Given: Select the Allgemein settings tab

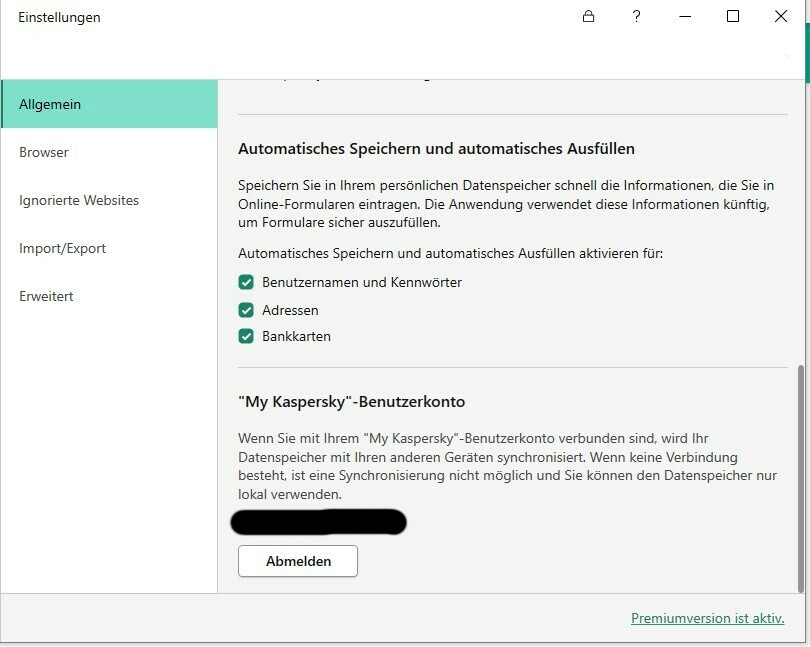Looking at the screenshot, I should 110,104.
